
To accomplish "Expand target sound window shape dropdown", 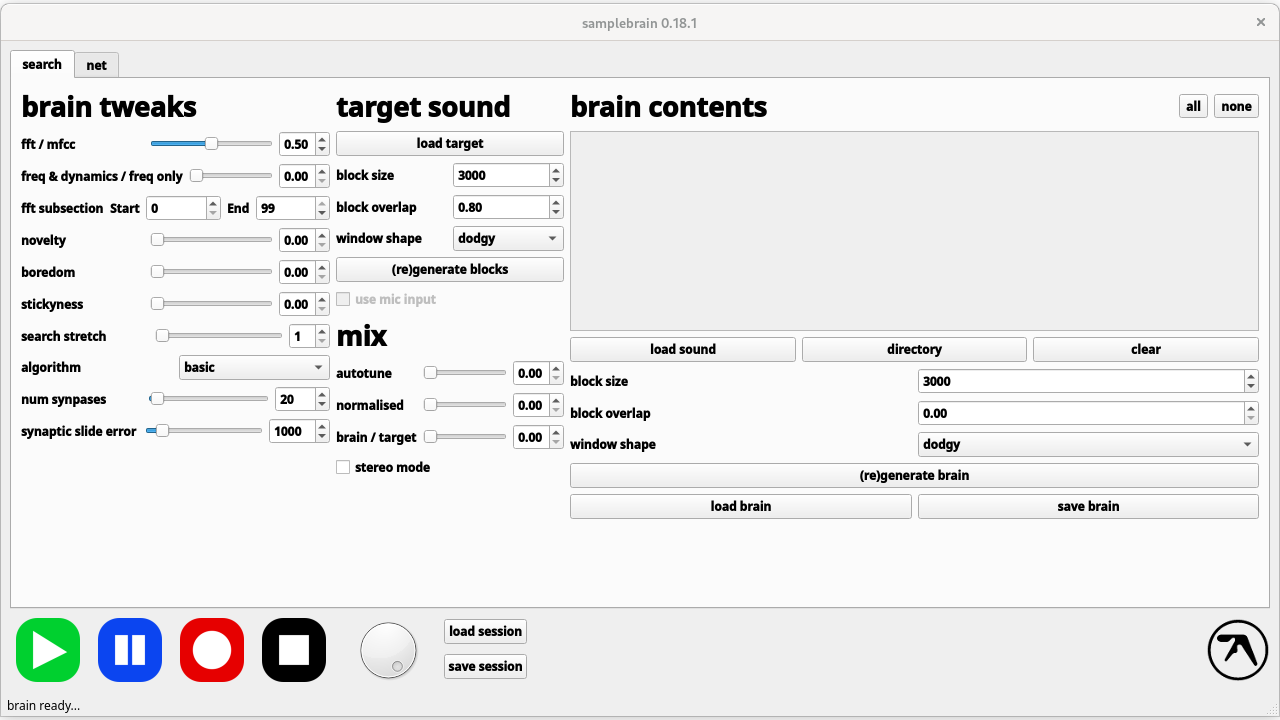I will click(508, 239).
